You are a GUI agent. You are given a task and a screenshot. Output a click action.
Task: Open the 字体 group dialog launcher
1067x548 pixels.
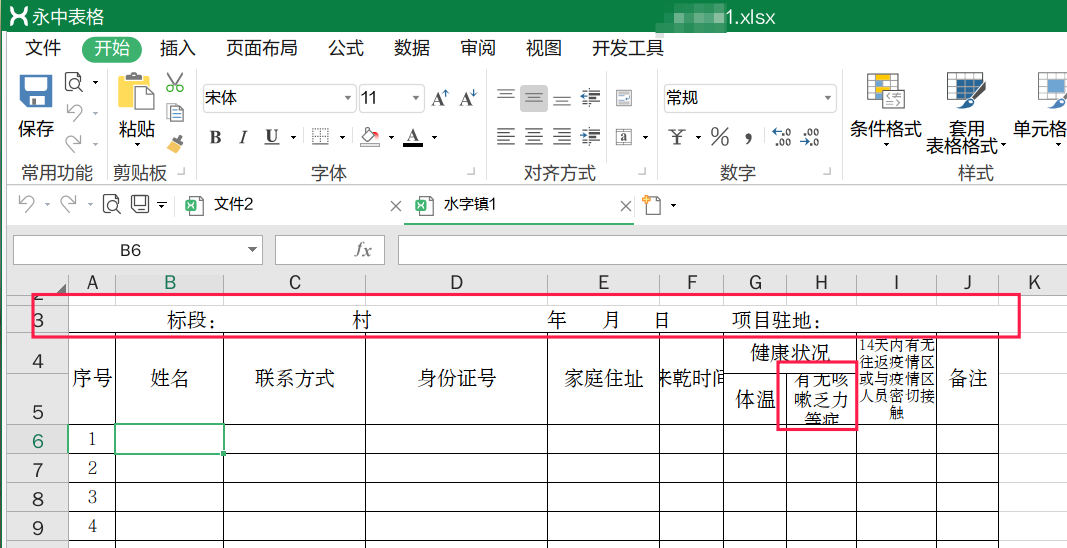471,174
